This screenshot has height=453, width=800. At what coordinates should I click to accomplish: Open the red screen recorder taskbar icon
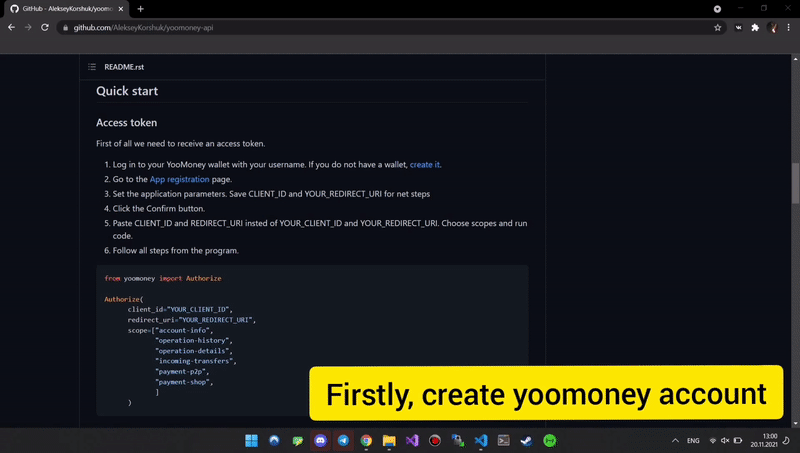coord(435,440)
